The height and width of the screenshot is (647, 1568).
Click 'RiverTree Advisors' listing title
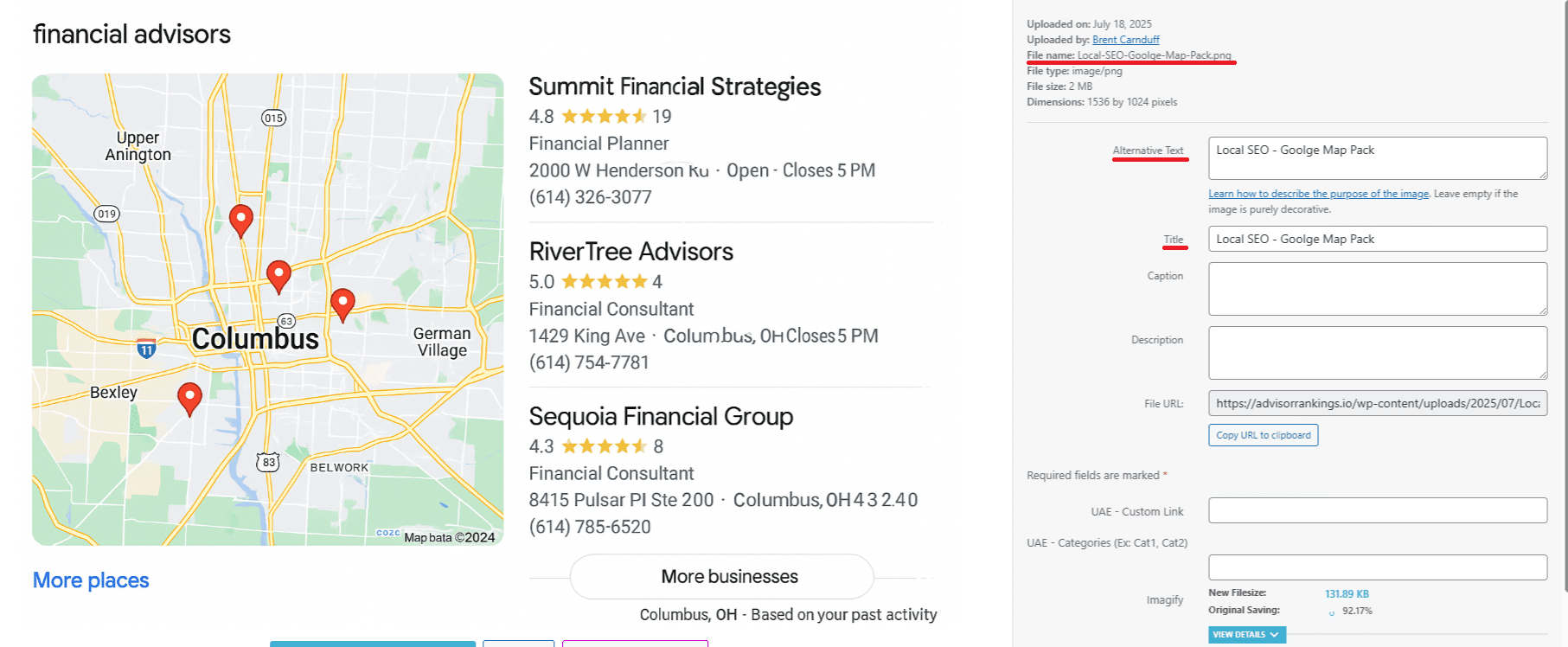point(631,252)
